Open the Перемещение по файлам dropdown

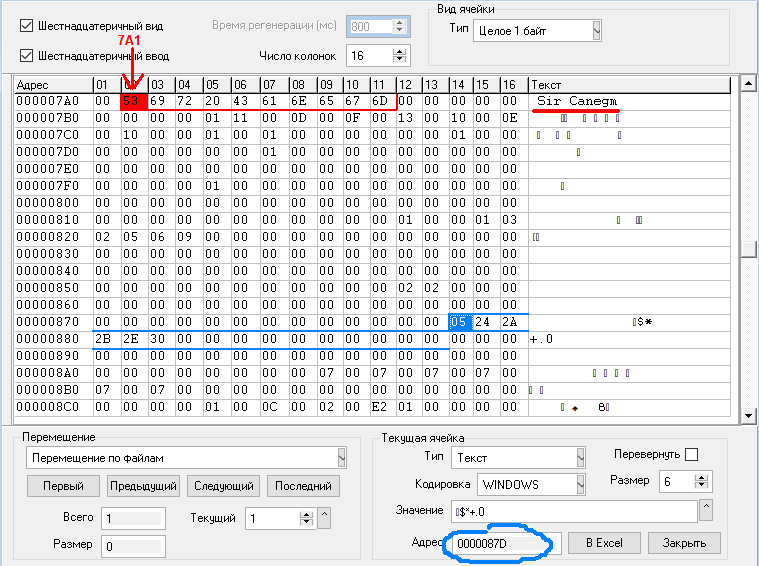pyautogui.click(x=342, y=458)
